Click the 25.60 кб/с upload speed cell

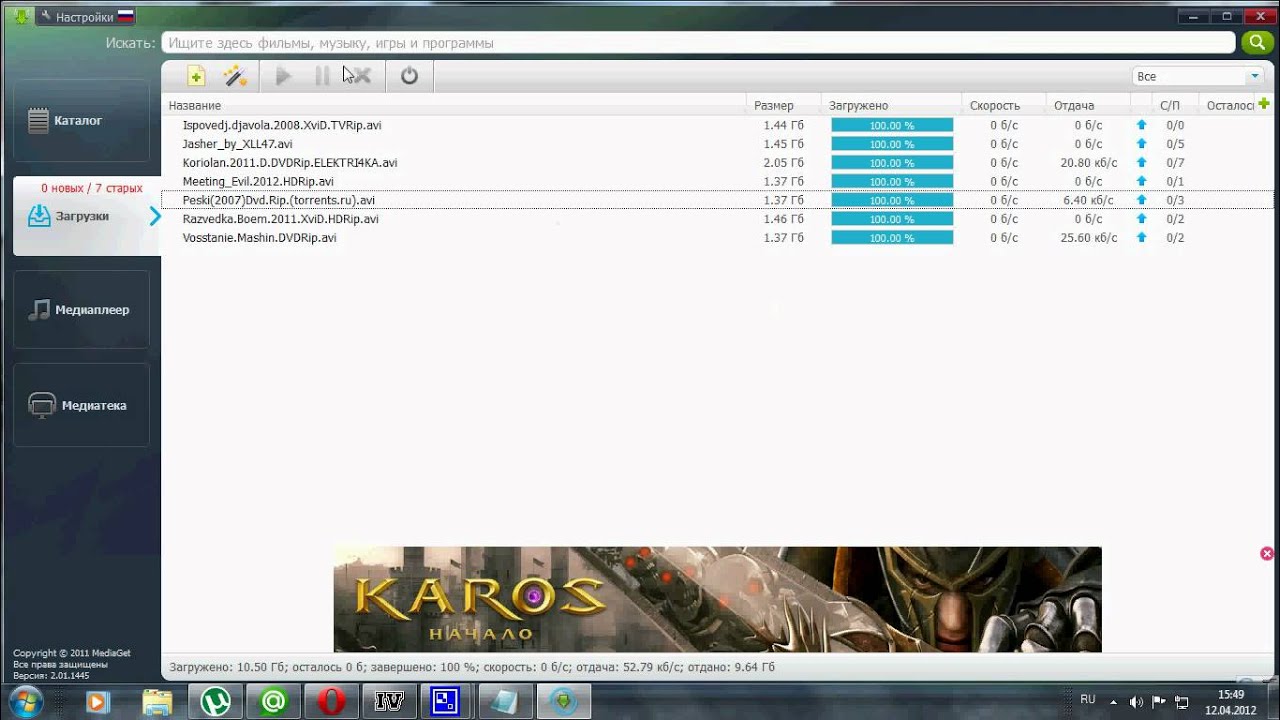coord(1089,238)
